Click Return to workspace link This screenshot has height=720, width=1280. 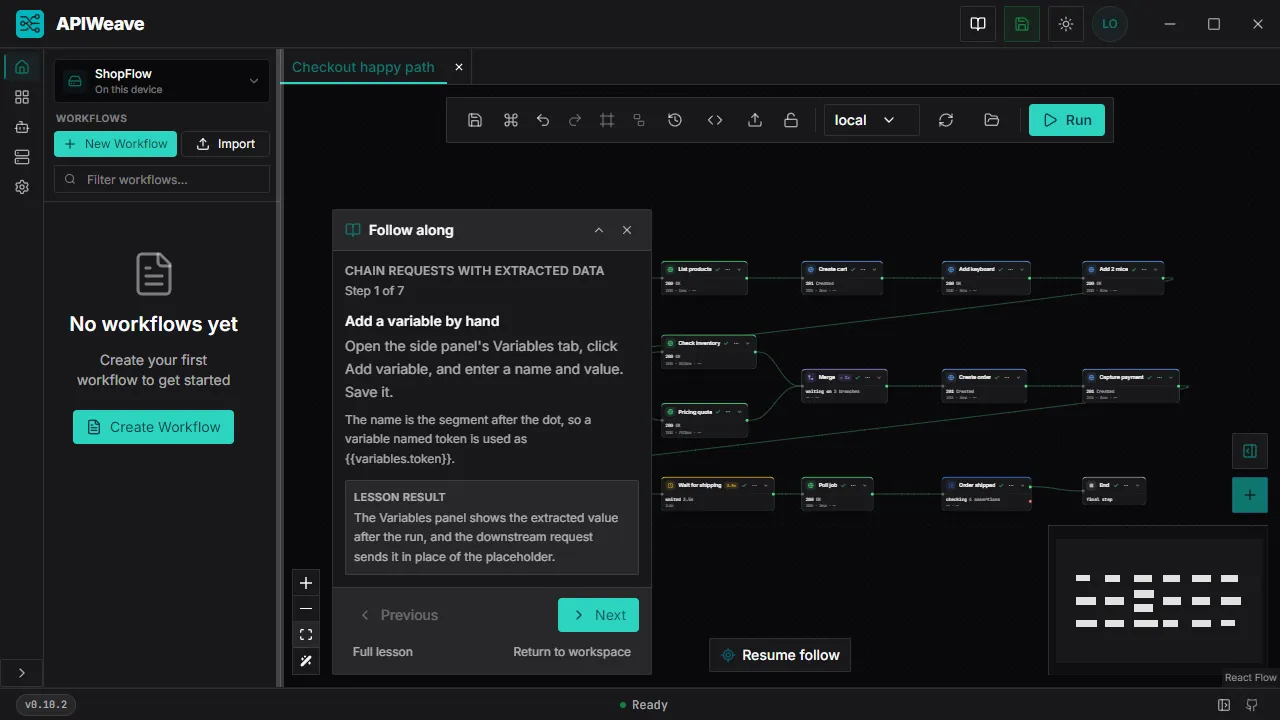pos(572,652)
